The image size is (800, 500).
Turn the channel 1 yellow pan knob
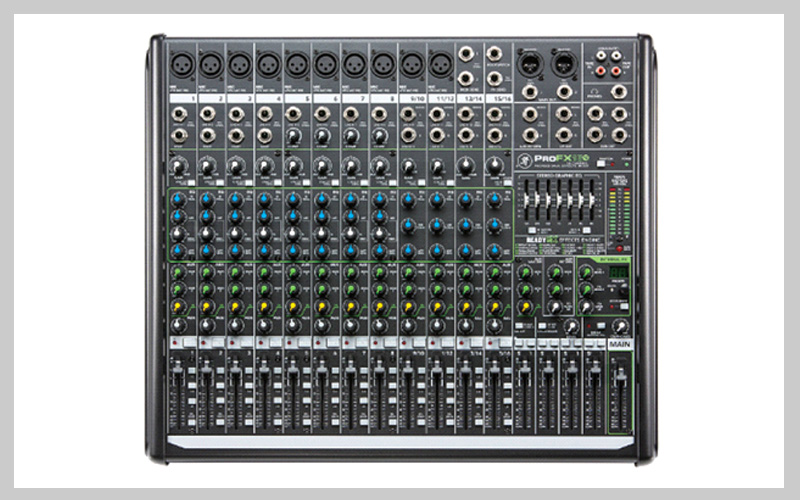coord(178,306)
